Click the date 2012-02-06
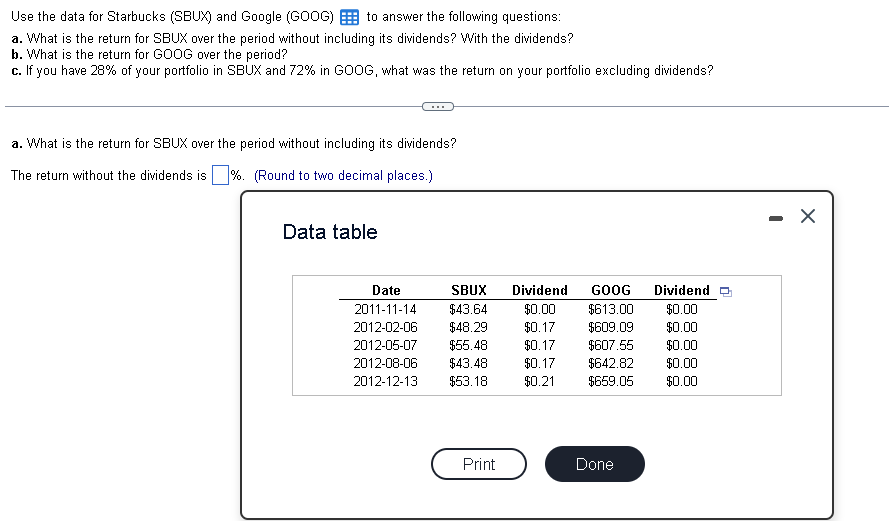The width and height of the screenshot is (889, 521). click(x=386, y=328)
